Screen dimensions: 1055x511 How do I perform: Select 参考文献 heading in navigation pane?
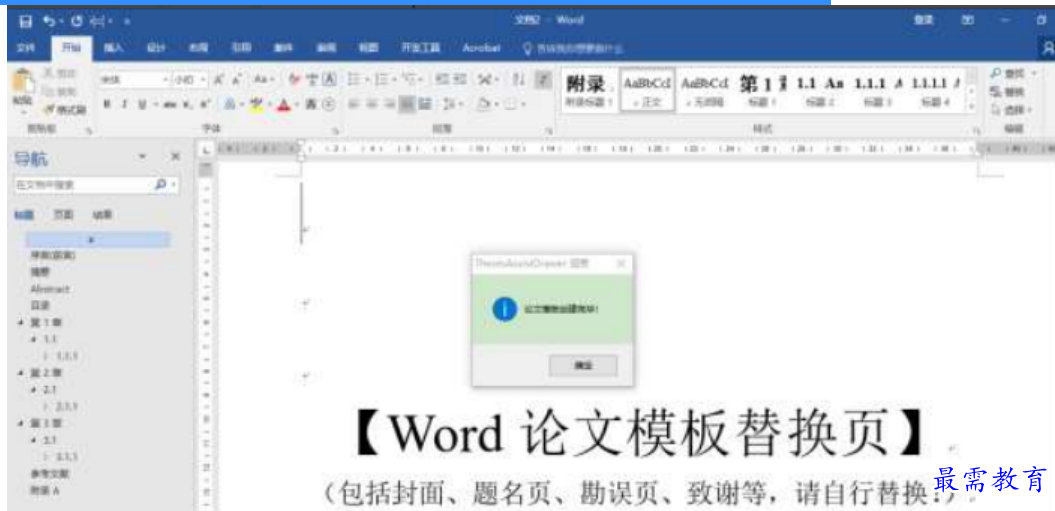(49, 473)
